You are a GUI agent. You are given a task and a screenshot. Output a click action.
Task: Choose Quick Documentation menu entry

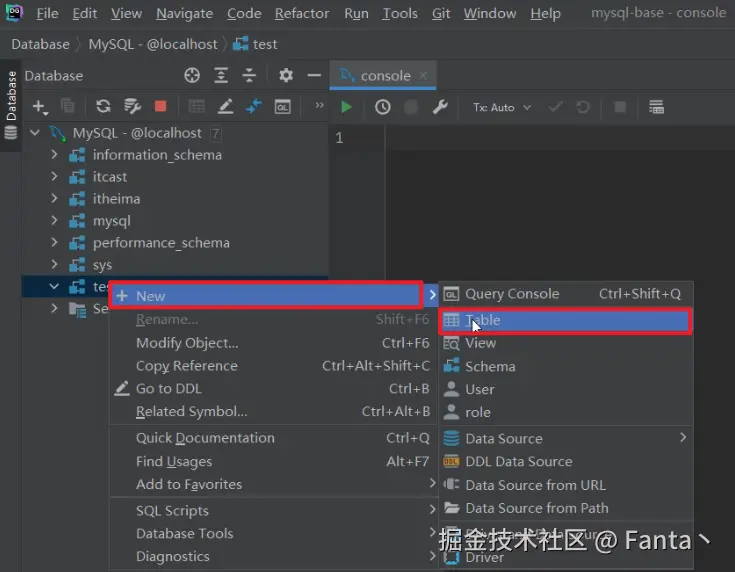273,438
